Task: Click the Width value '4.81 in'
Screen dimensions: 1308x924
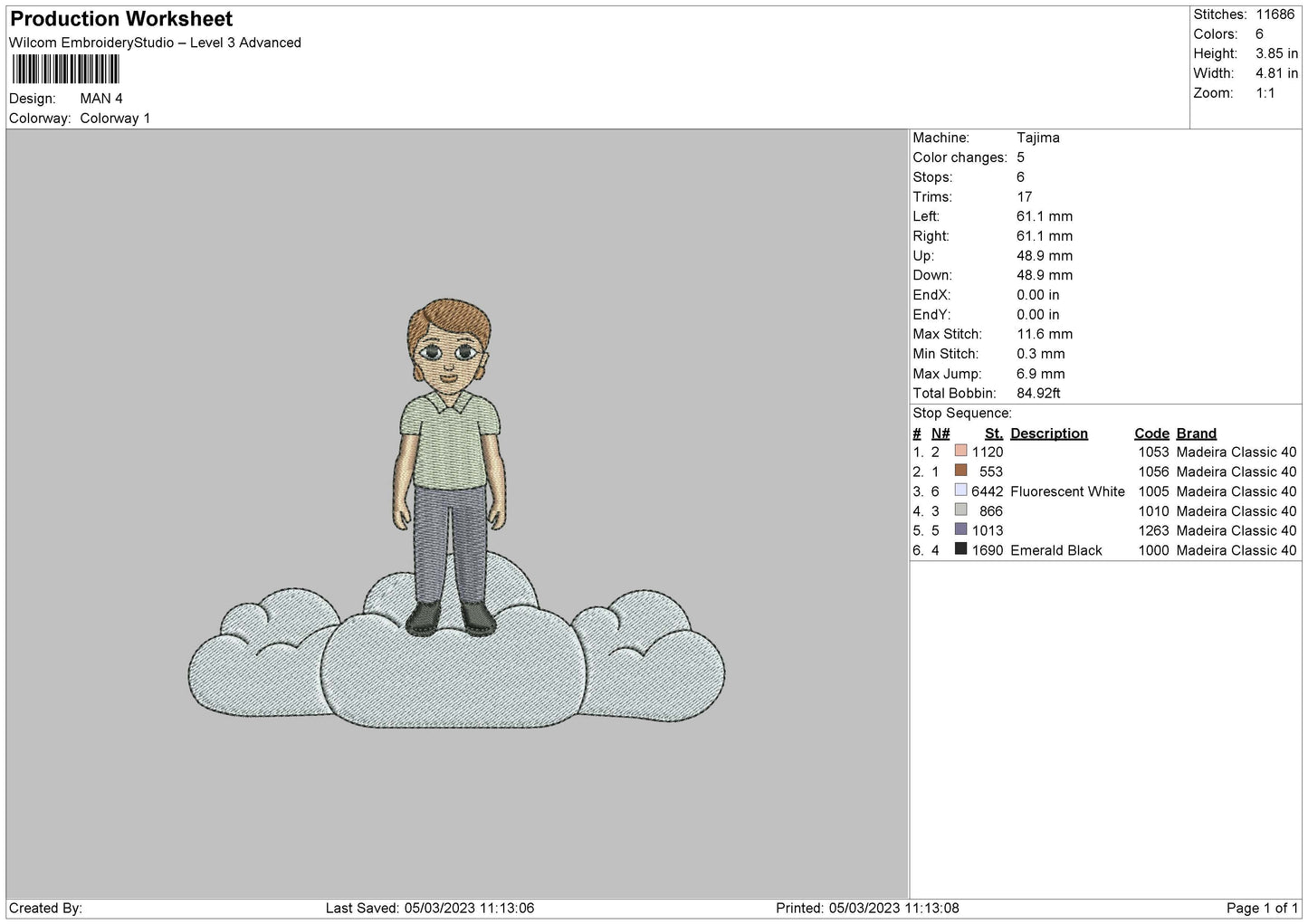Action: click(1276, 74)
